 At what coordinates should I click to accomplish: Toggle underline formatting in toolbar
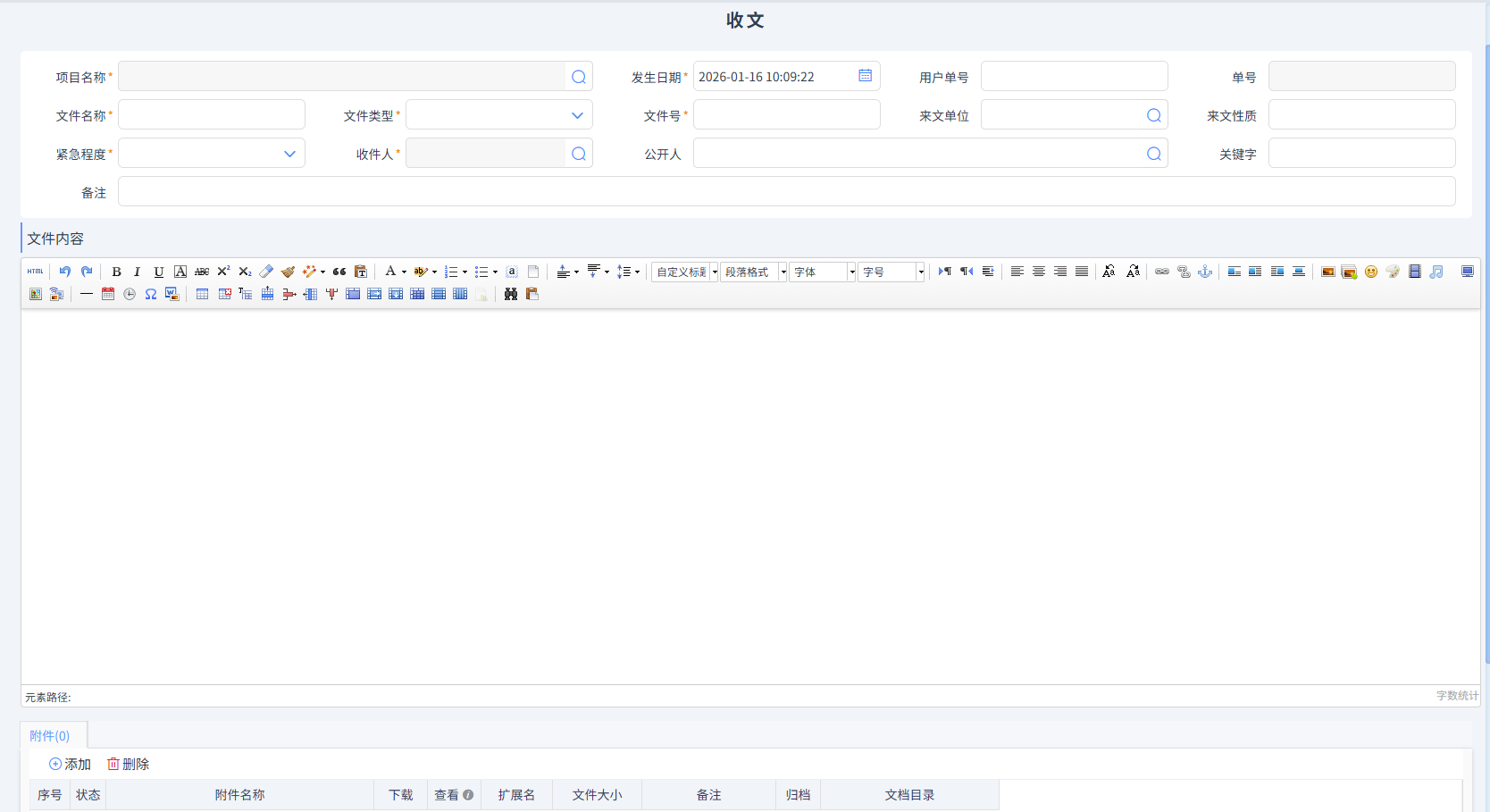click(158, 272)
